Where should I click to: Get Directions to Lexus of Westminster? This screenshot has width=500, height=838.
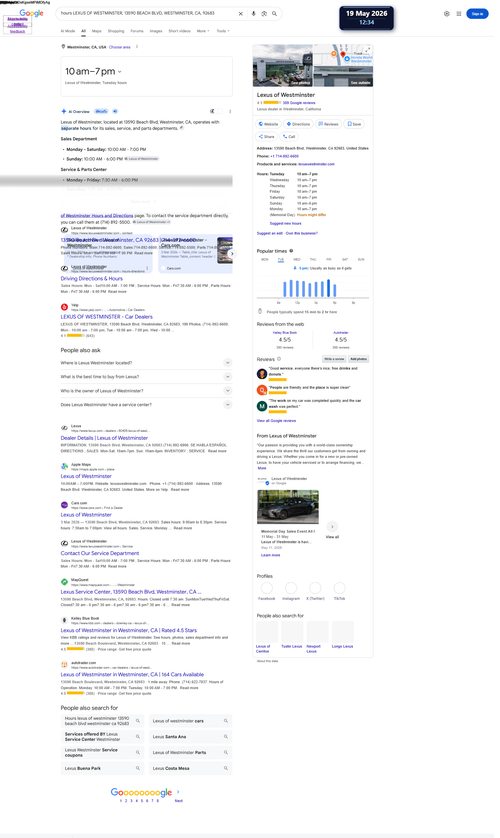coord(298,124)
